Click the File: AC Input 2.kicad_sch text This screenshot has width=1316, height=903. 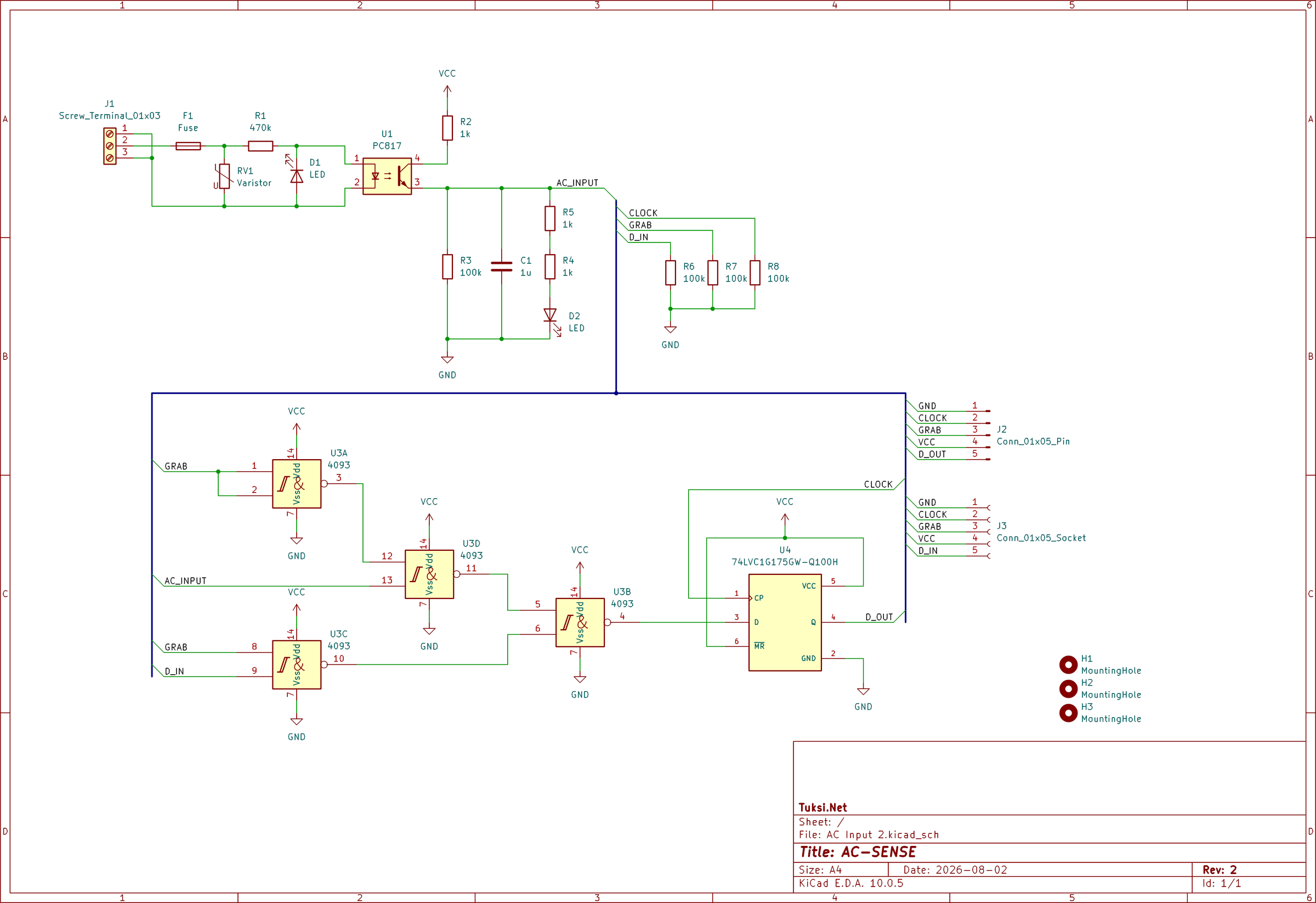pyautogui.click(x=869, y=834)
